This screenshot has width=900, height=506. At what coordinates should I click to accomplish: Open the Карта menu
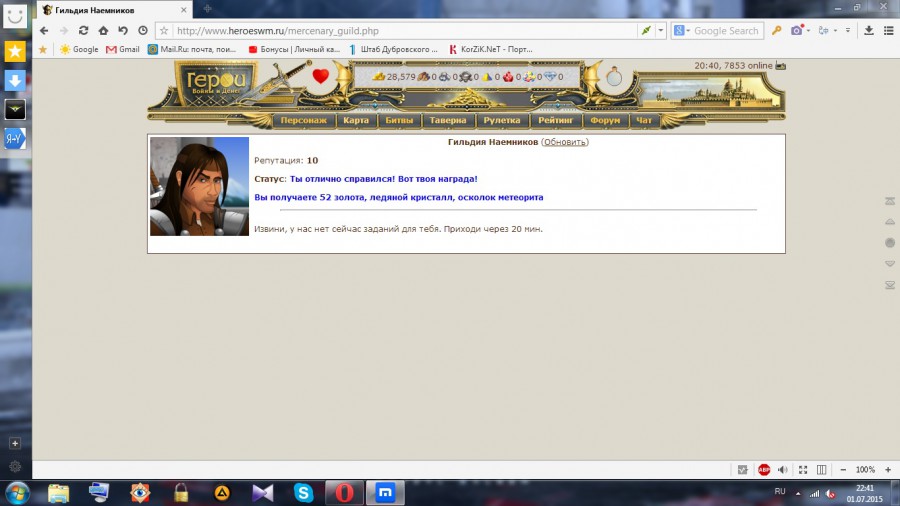click(356, 120)
